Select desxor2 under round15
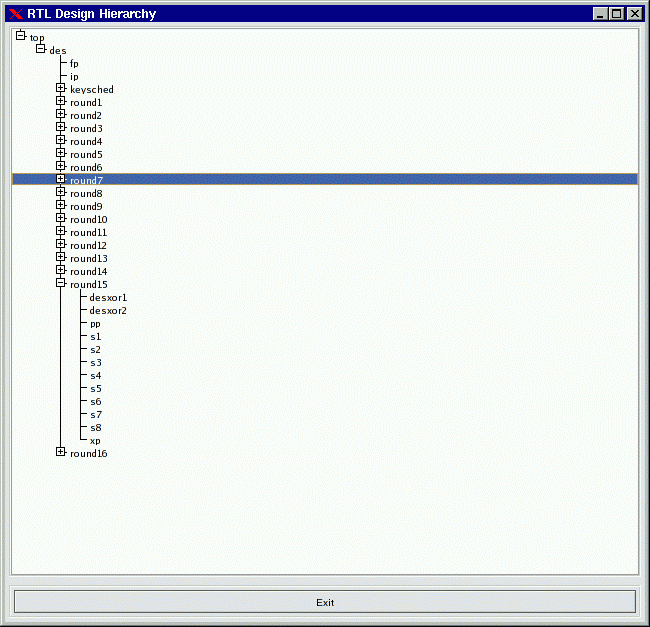This screenshot has width=650, height=627. 108,310
